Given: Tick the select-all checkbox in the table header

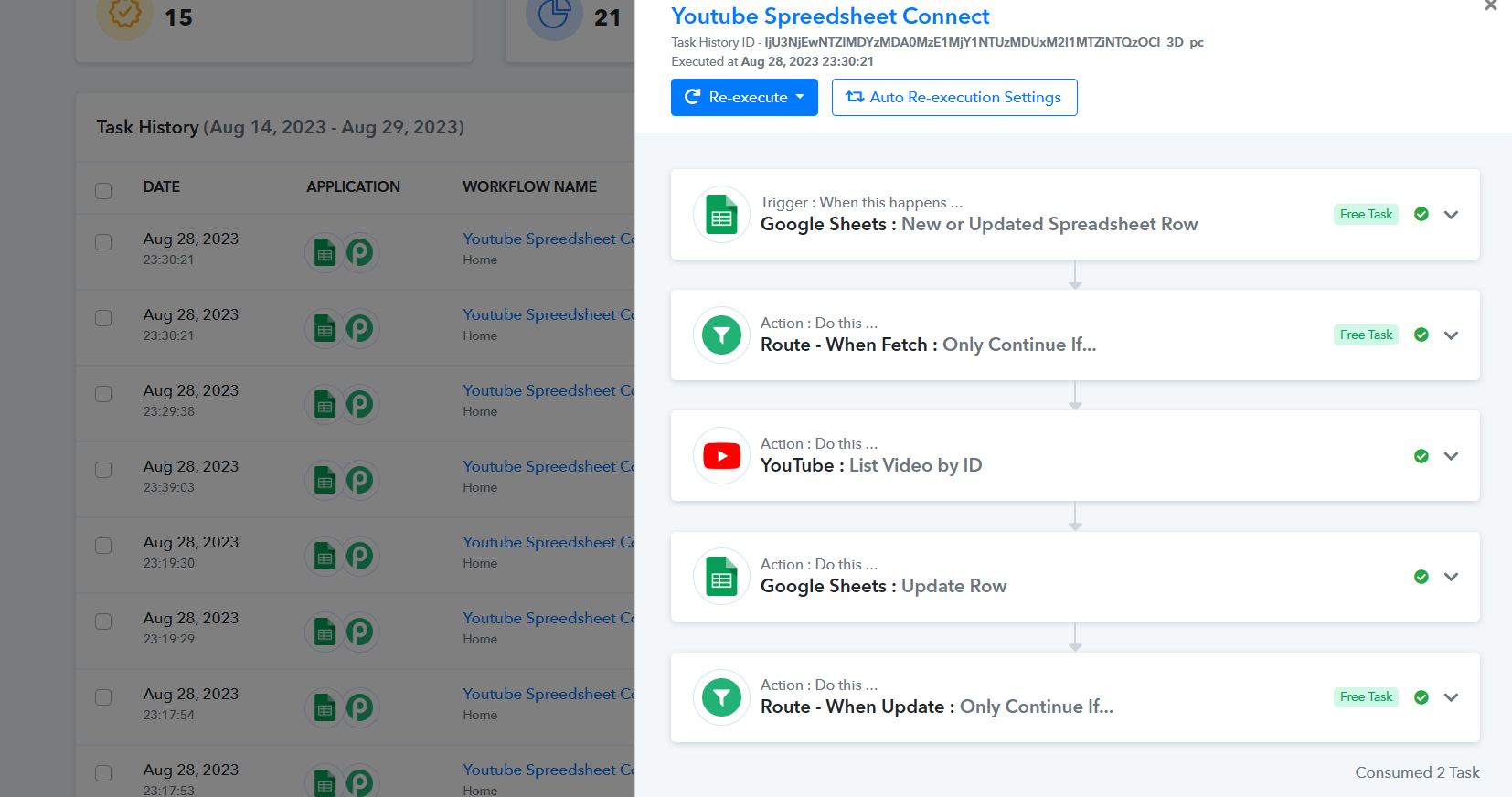Looking at the screenshot, I should pos(103,191).
